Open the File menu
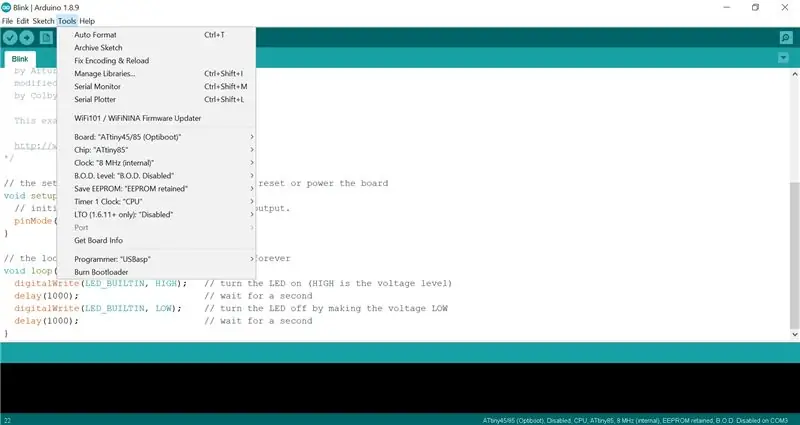 7,21
